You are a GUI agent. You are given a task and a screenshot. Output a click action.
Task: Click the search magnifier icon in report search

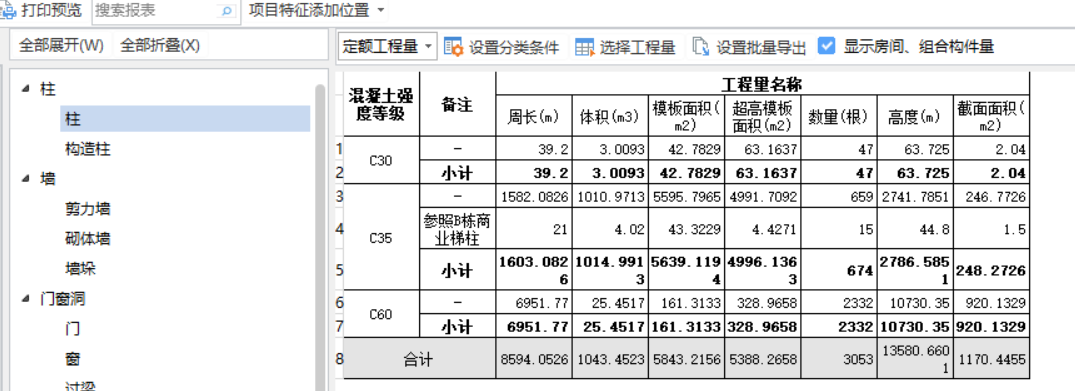[x=227, y=11]
